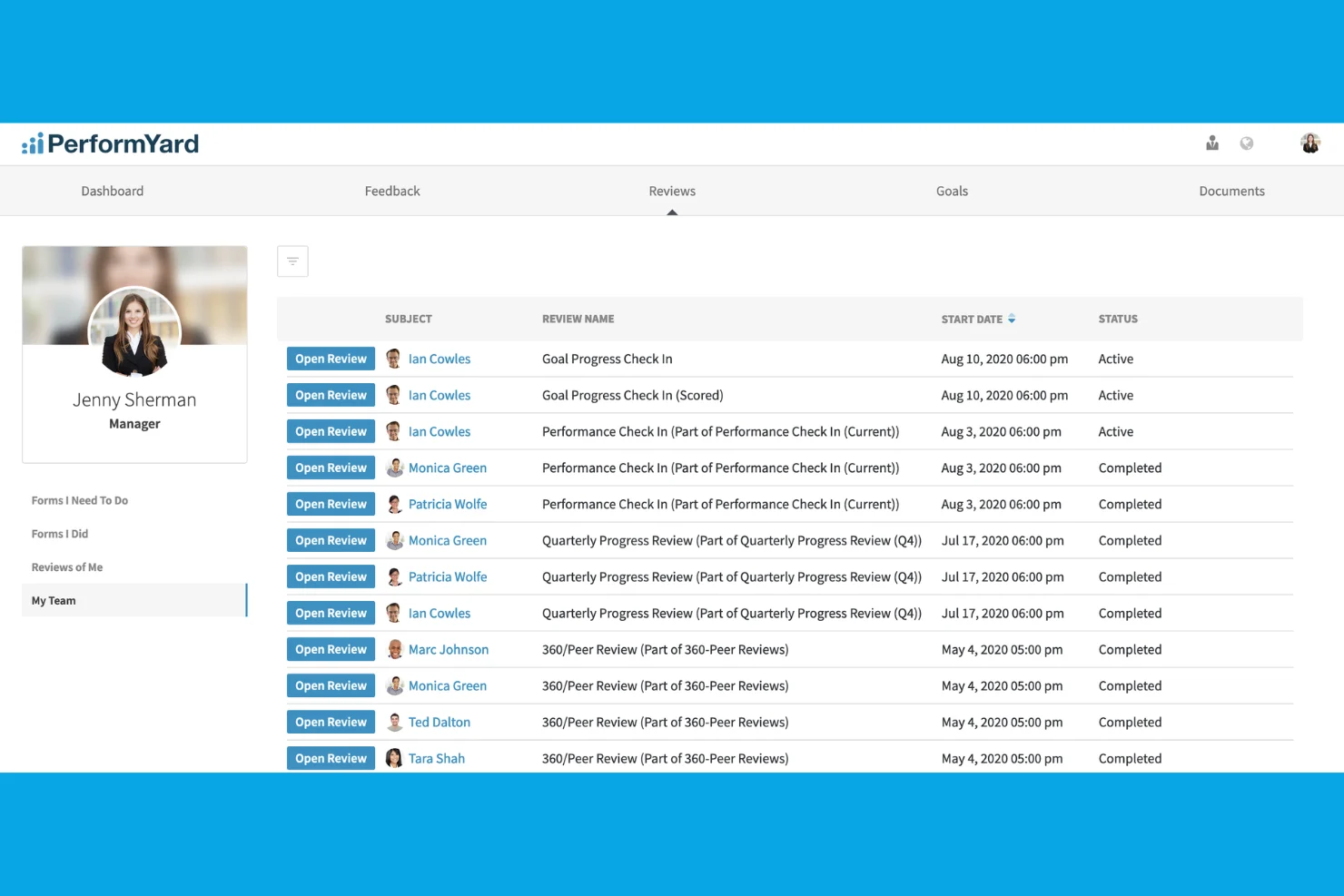Image resolution: width=1344 pixels, height=896 pixels.
Task: Open the filter panel above the reviews table
Action: click(x=292, y=261)
